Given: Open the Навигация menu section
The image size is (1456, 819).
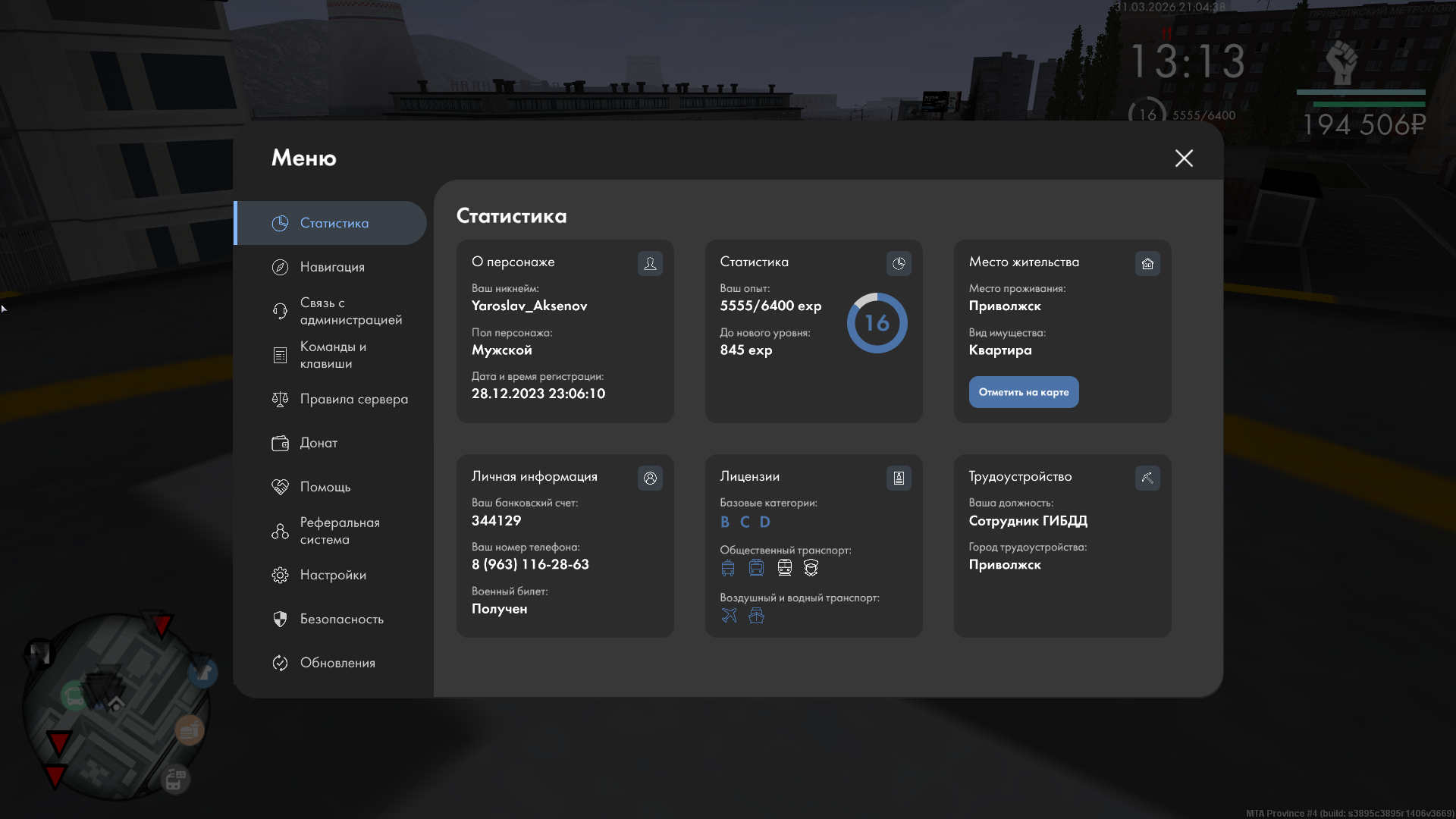Looking at the screenshot, I should pyautogui.click(x=332, y=267).
